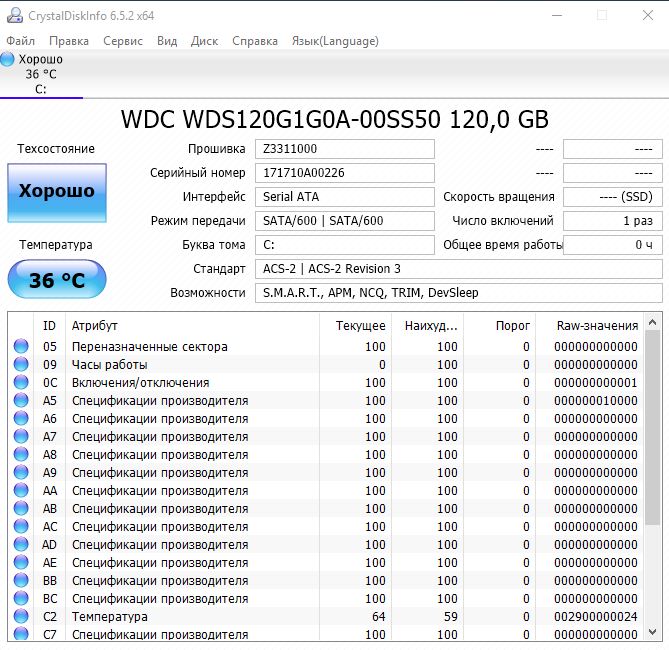The image size is (669, 650).
Task: Click the blue Хорошо health status button
Action: pos(57,192)
